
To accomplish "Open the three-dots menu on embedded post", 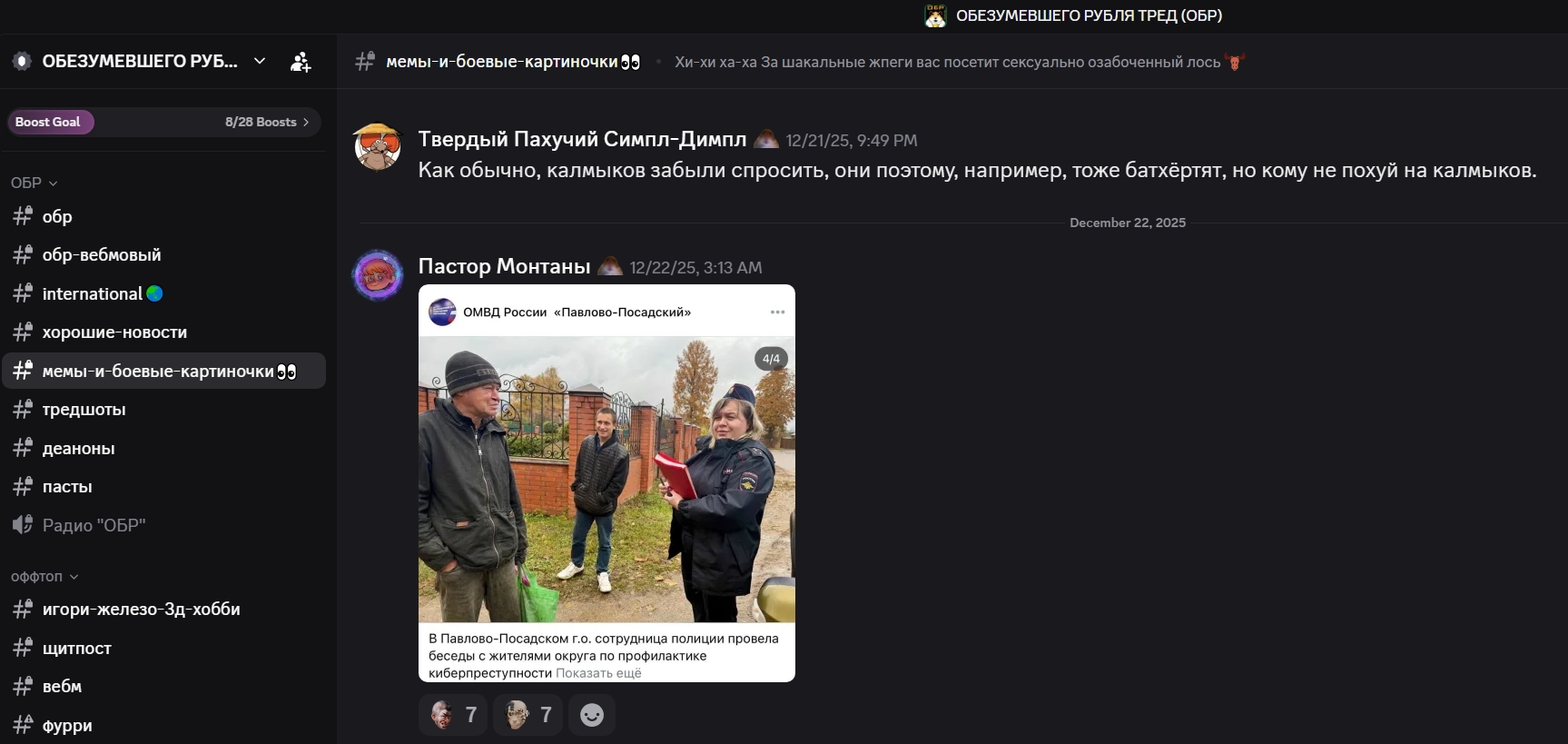I will pyautogui.click(x=777, y=312).
